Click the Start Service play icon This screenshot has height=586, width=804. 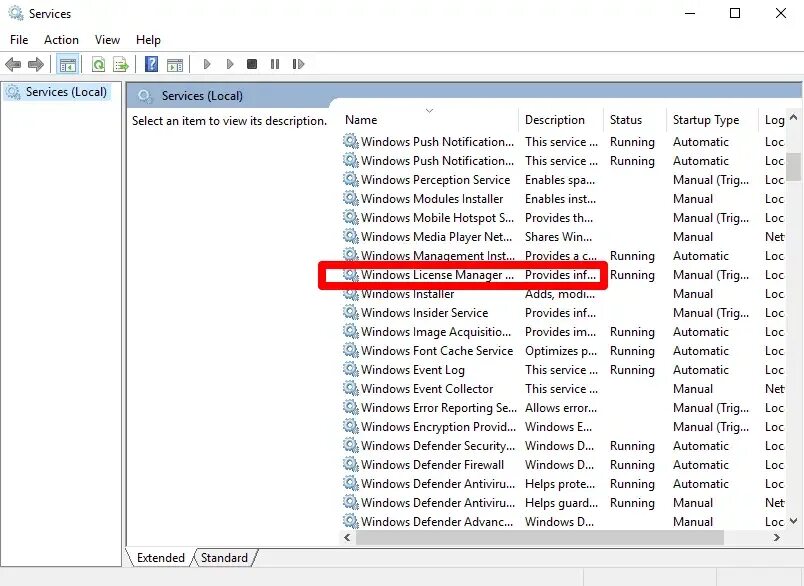click(207, 64)
